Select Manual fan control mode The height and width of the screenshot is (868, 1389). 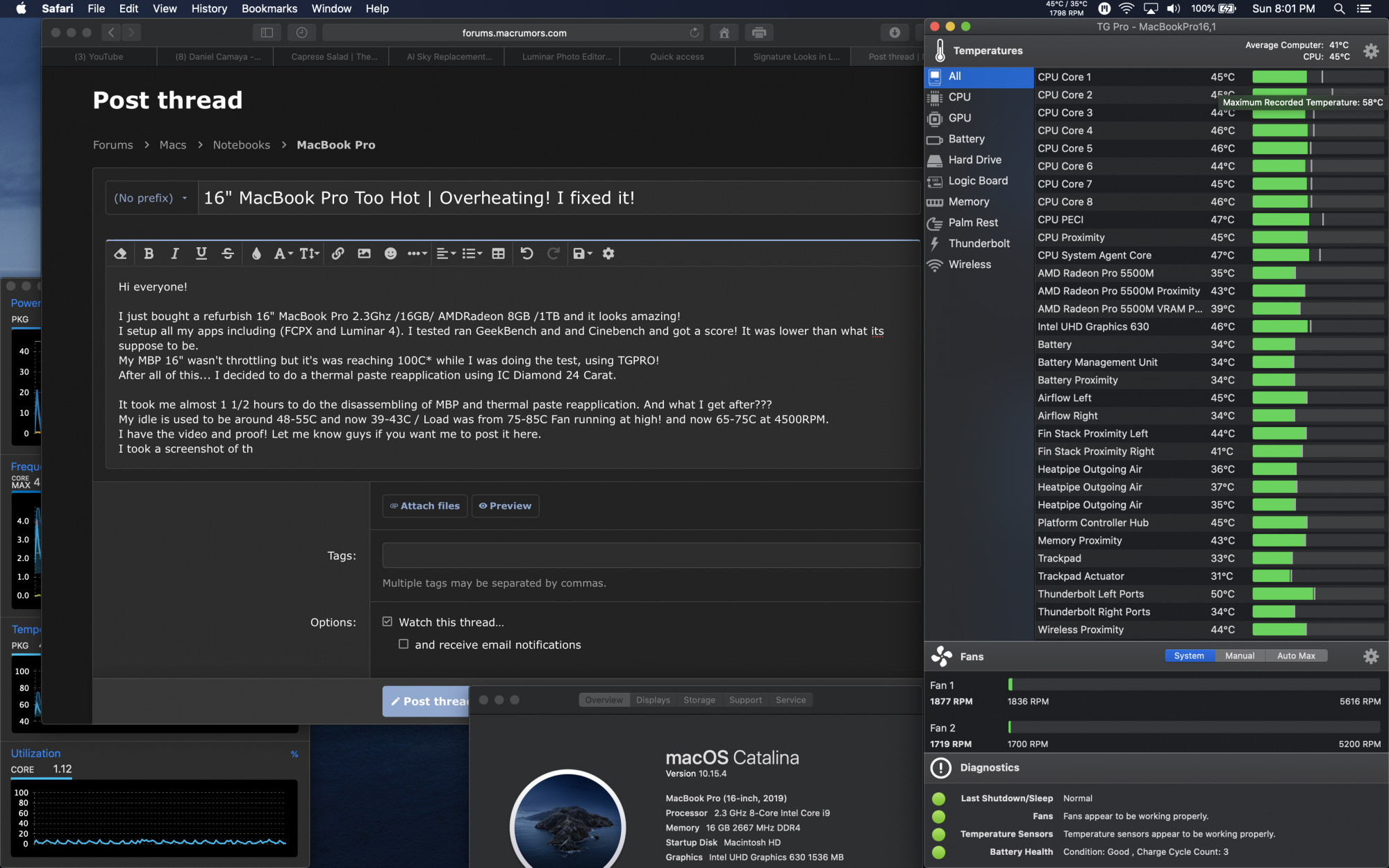pyautogui.click(x=1240, y=656)
